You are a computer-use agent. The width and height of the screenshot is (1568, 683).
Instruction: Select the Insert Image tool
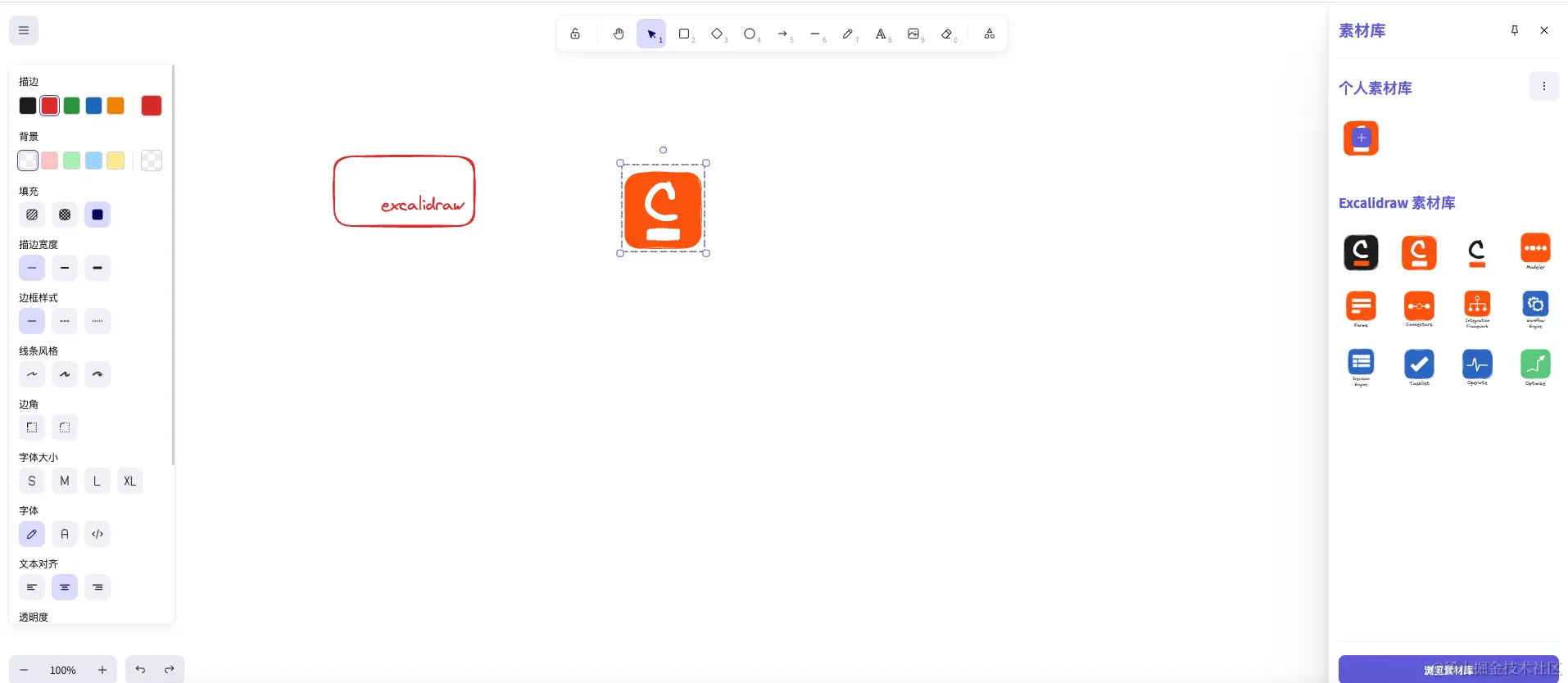913,34
